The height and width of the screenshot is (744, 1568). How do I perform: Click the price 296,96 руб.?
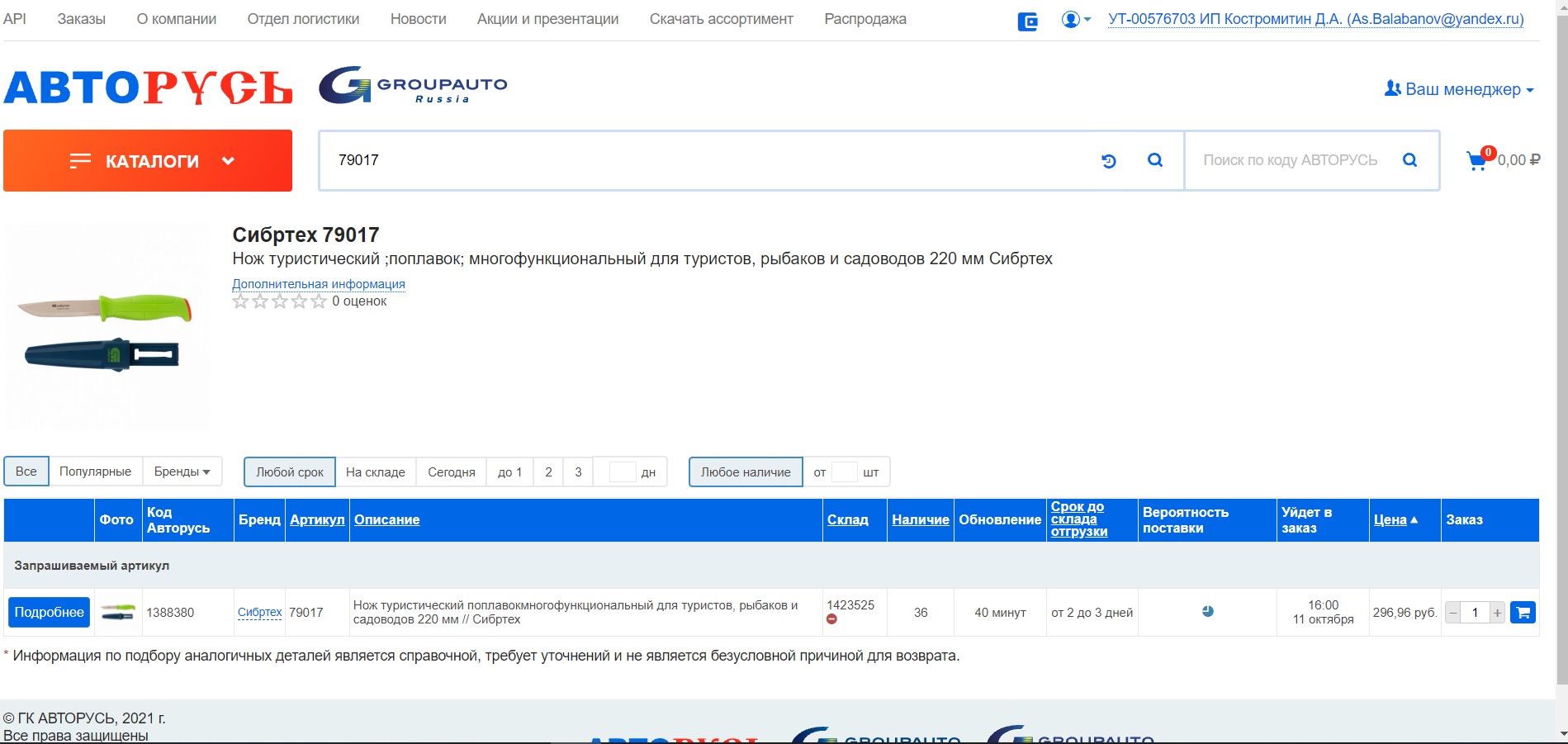point(1405,613)
